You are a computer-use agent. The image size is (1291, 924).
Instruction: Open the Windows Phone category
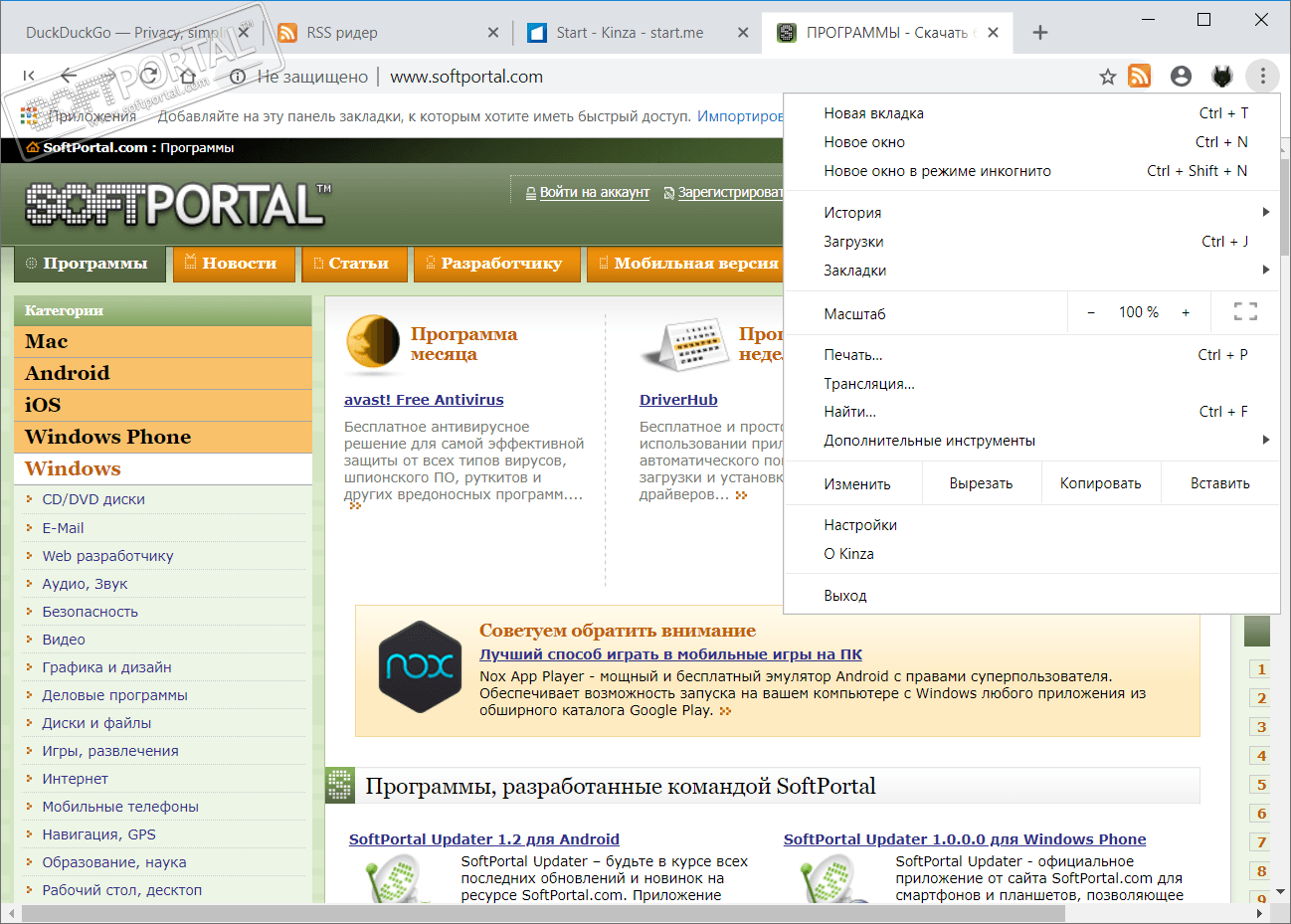163,437
